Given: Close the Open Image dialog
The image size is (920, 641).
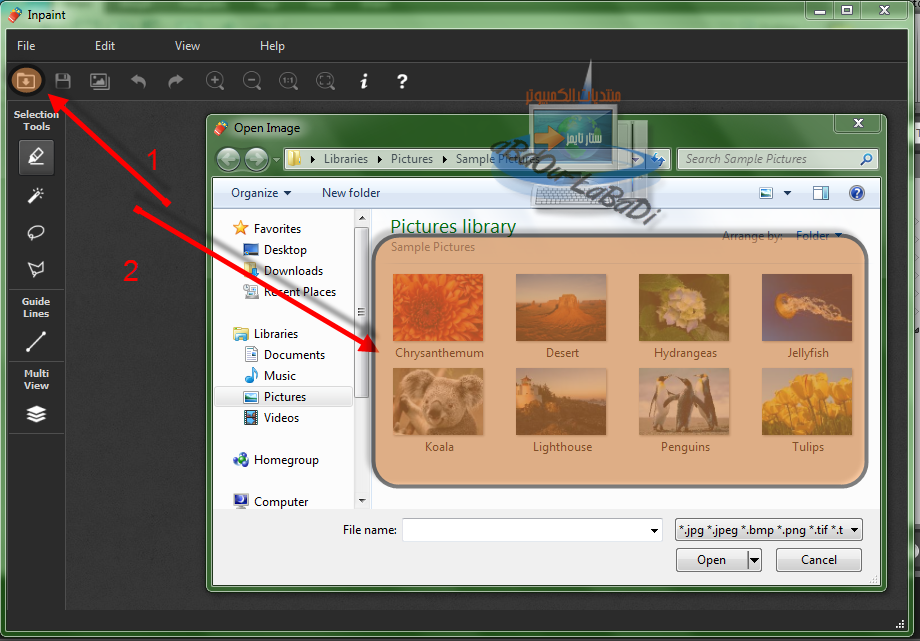Looking at the screenshot, I should [858, 123].
